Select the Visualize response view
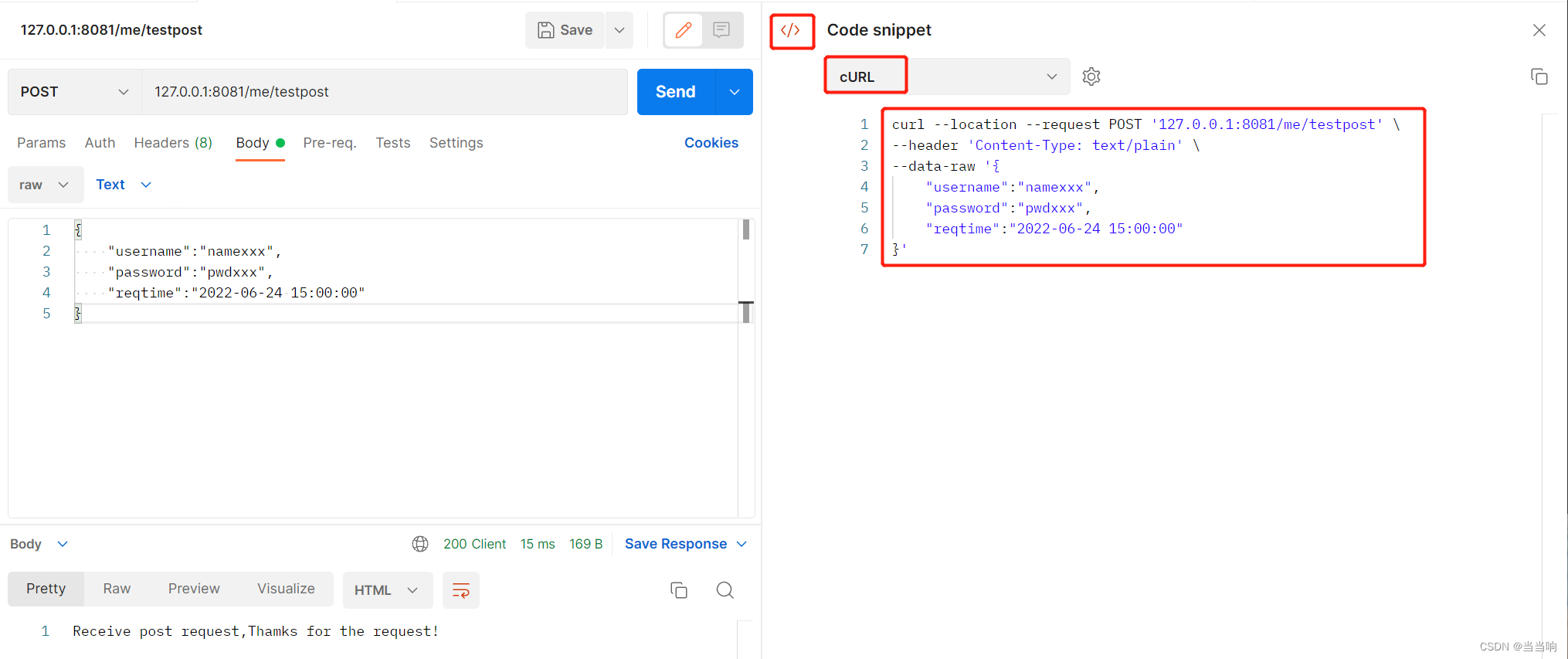 pos(286,589)
